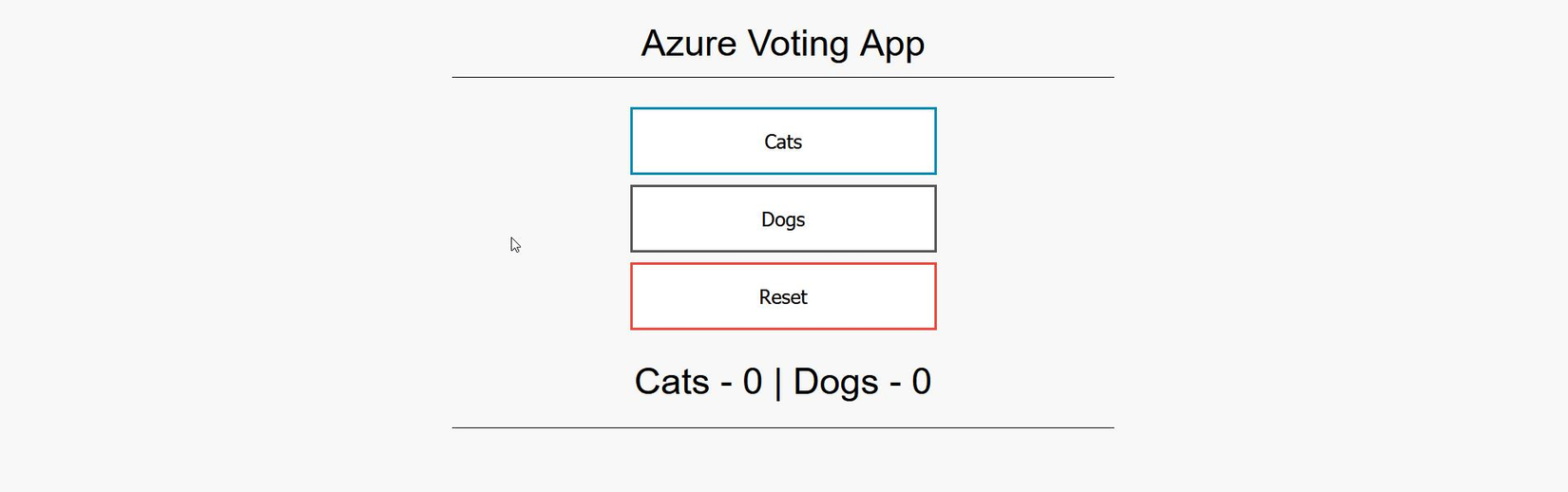Click the vote results line below Reset
This screenshot has width=1568, height=492.
pyautogui.click(x=782, y=382)
